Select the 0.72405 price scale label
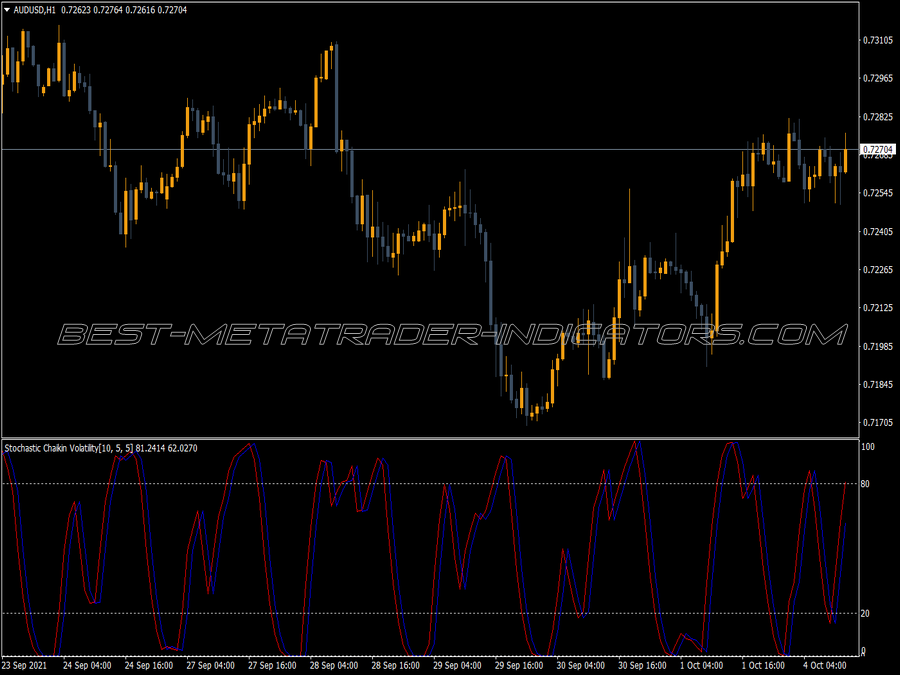The image size is (900, 675). pyautogui.click(x=878, y=232)
